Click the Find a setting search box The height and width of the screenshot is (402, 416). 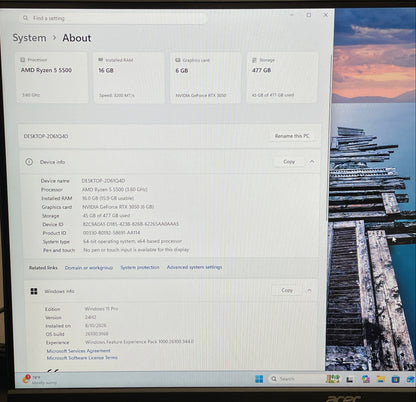tap(113, 18)
